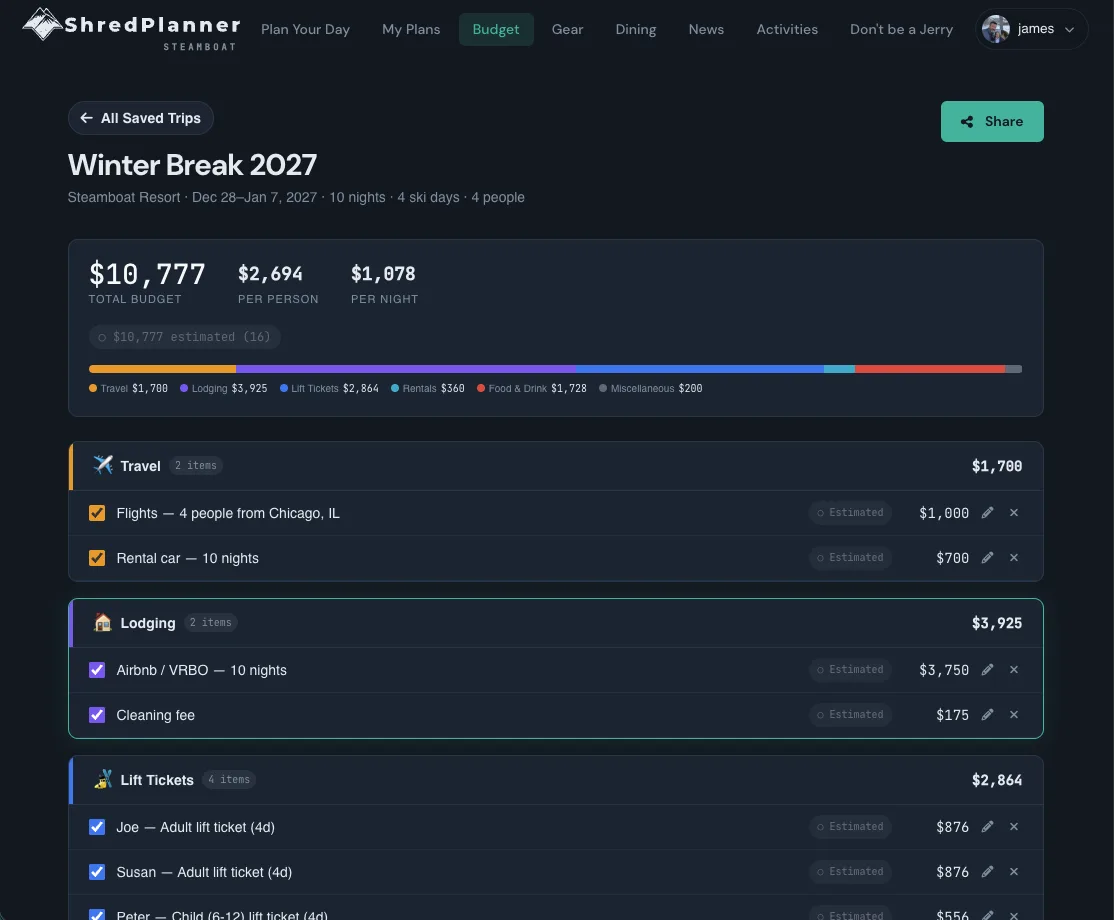Open the News tab
Image resolution: width=1114 pixels, height=920 pixels.
[x=706, y=29]
